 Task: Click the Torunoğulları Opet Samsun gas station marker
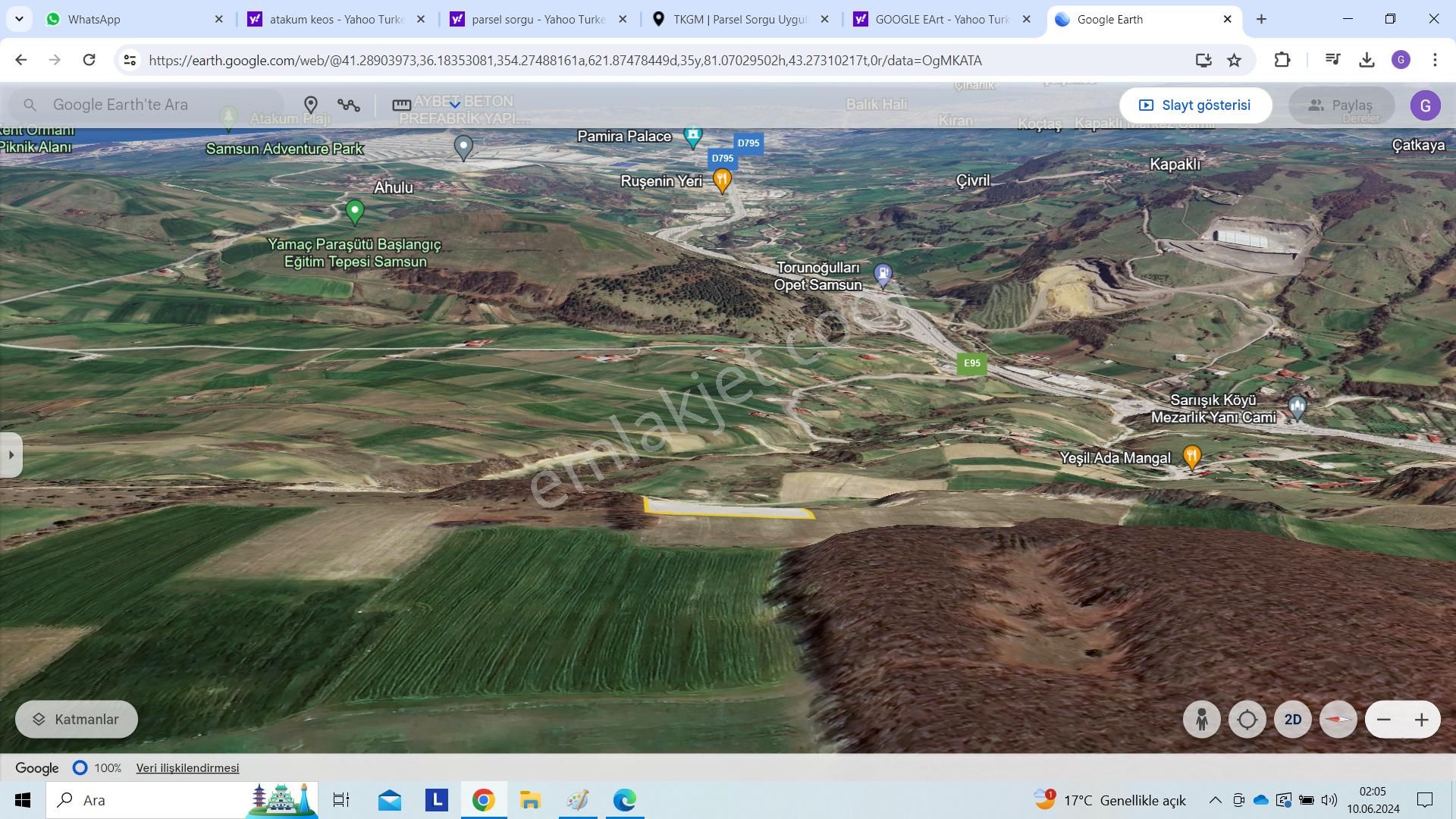(883, 274)
